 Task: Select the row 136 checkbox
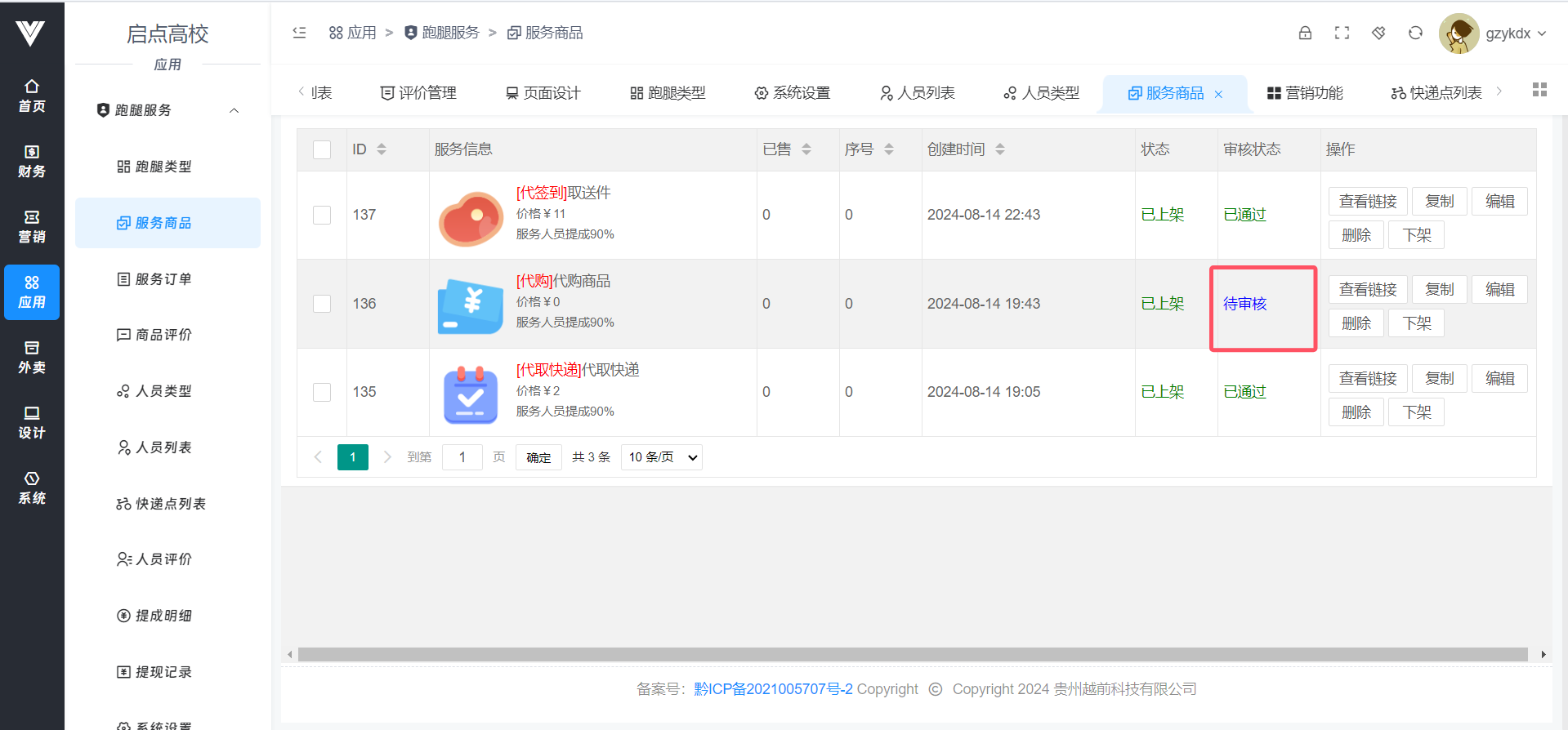(x=322, y=304)
